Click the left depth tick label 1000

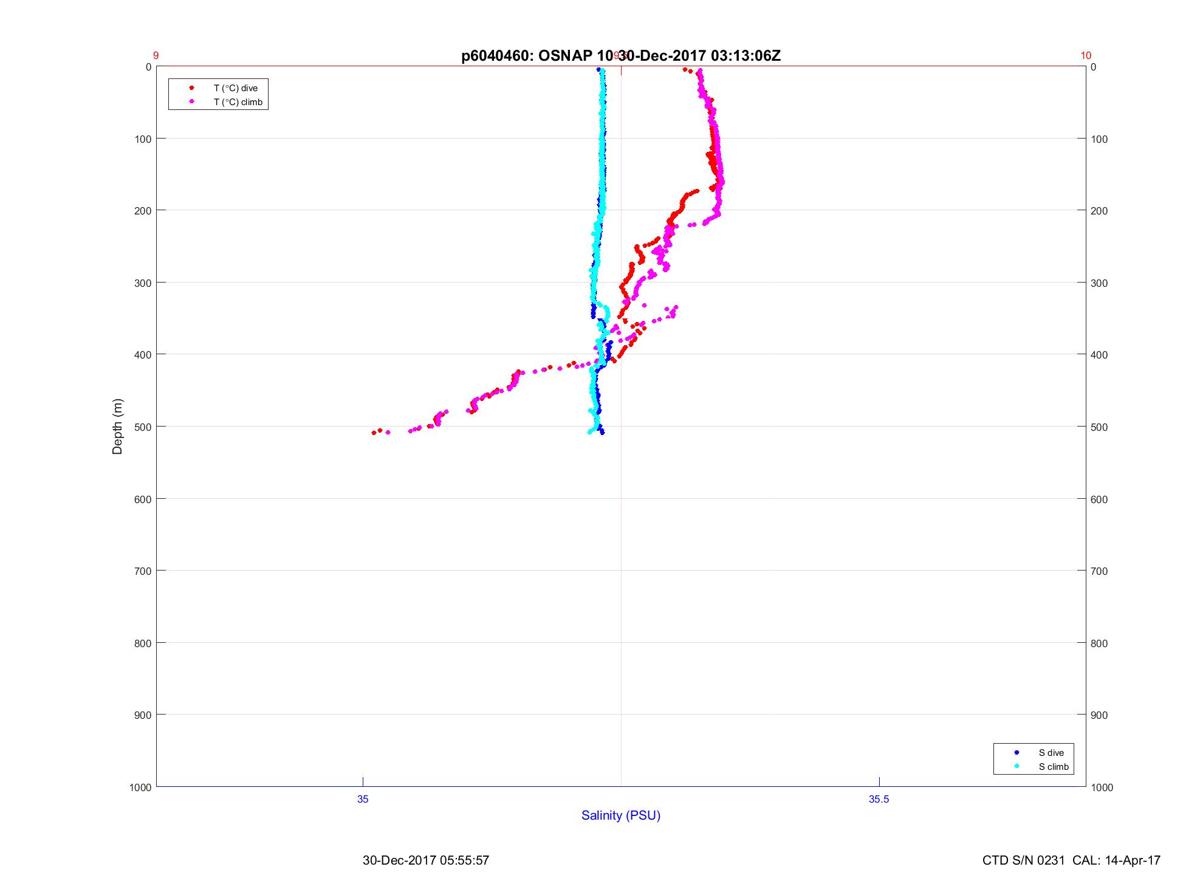pos(140,787)
